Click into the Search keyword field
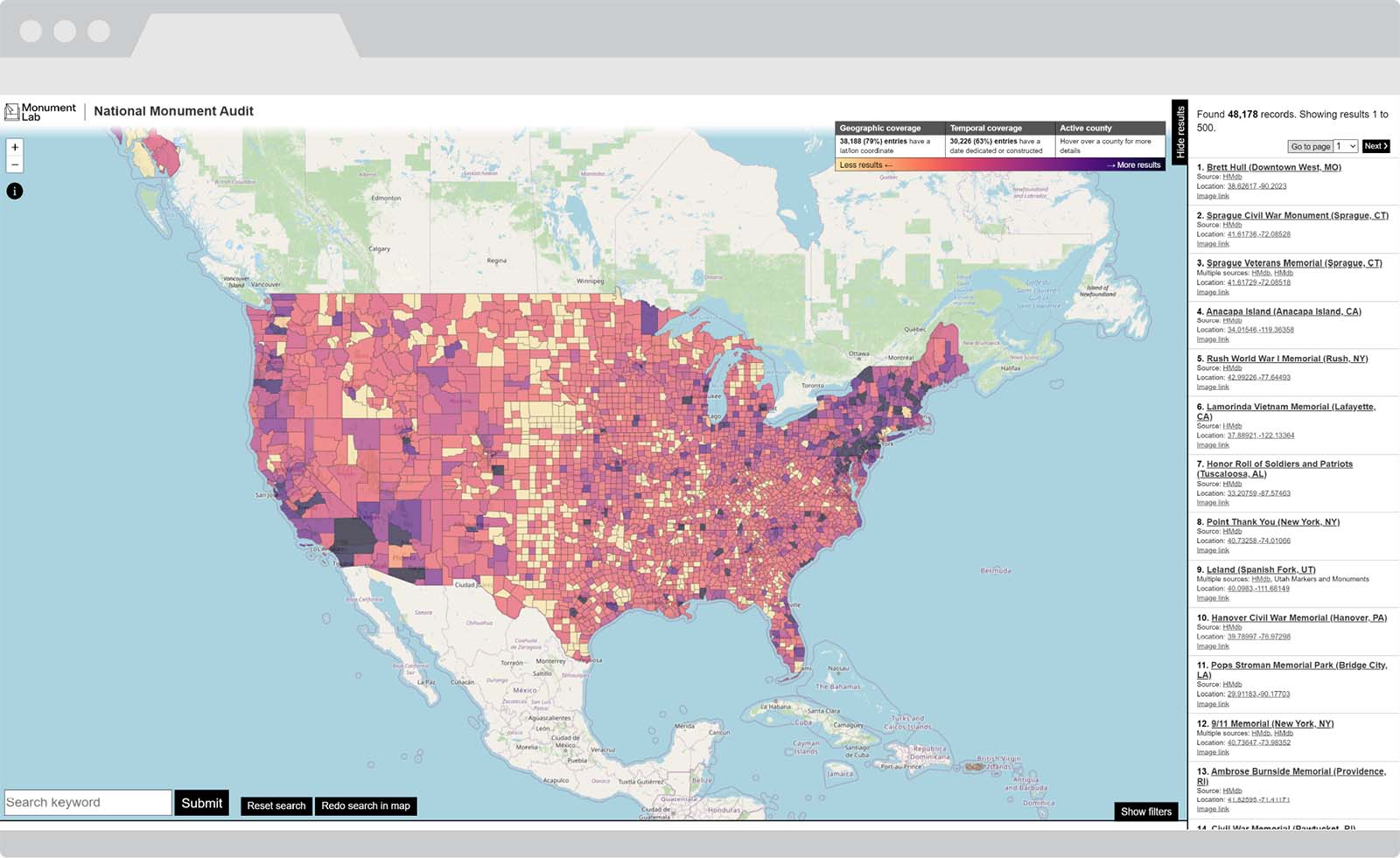Image resolution: width=1400 pixels, height=858 pixels. click(87, 802)
